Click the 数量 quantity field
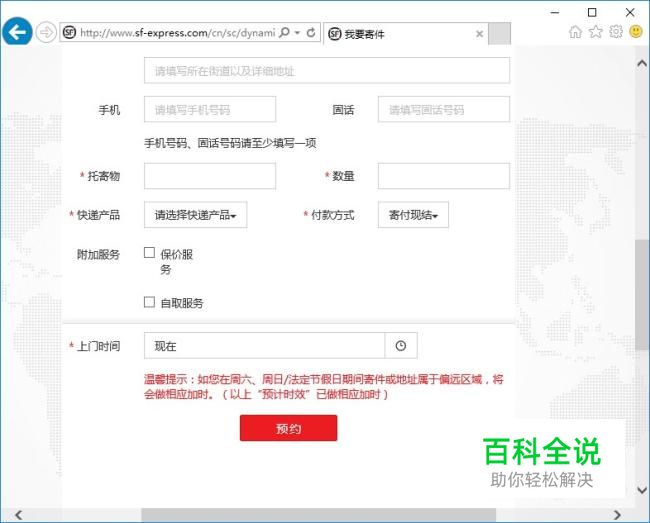 pyautogui.click(x=444, y=176)
